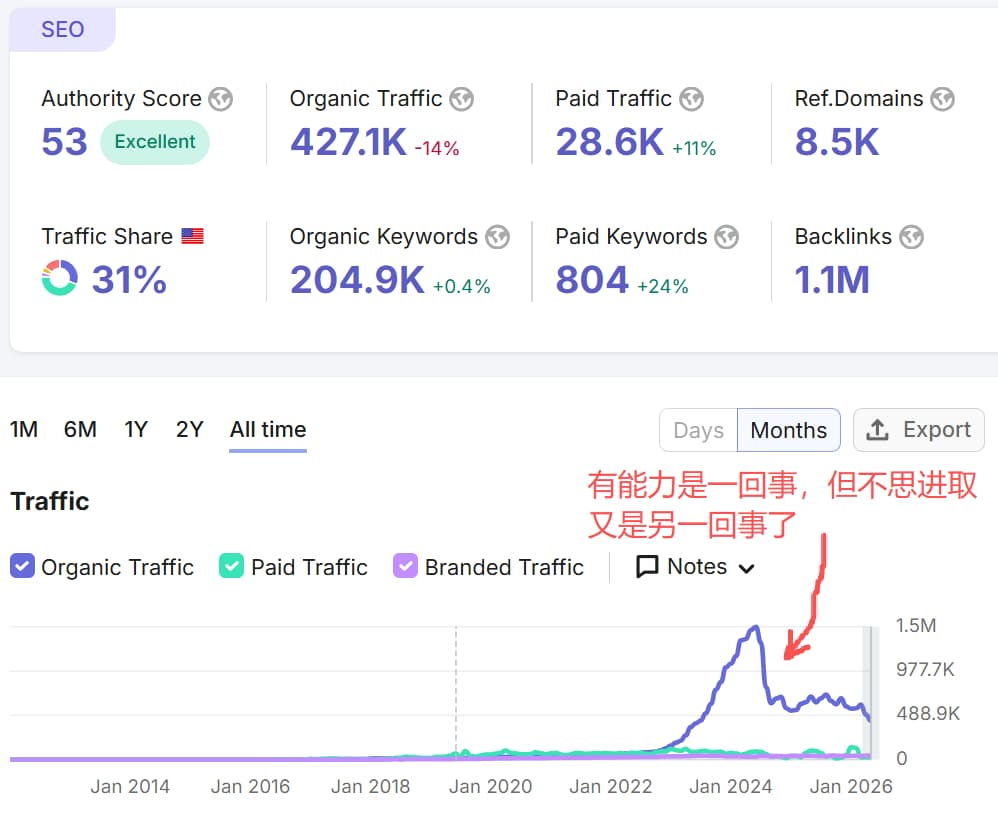Click the +11% paid traffic change
This screenshot has height=815, width=998.
coord(694,148)
